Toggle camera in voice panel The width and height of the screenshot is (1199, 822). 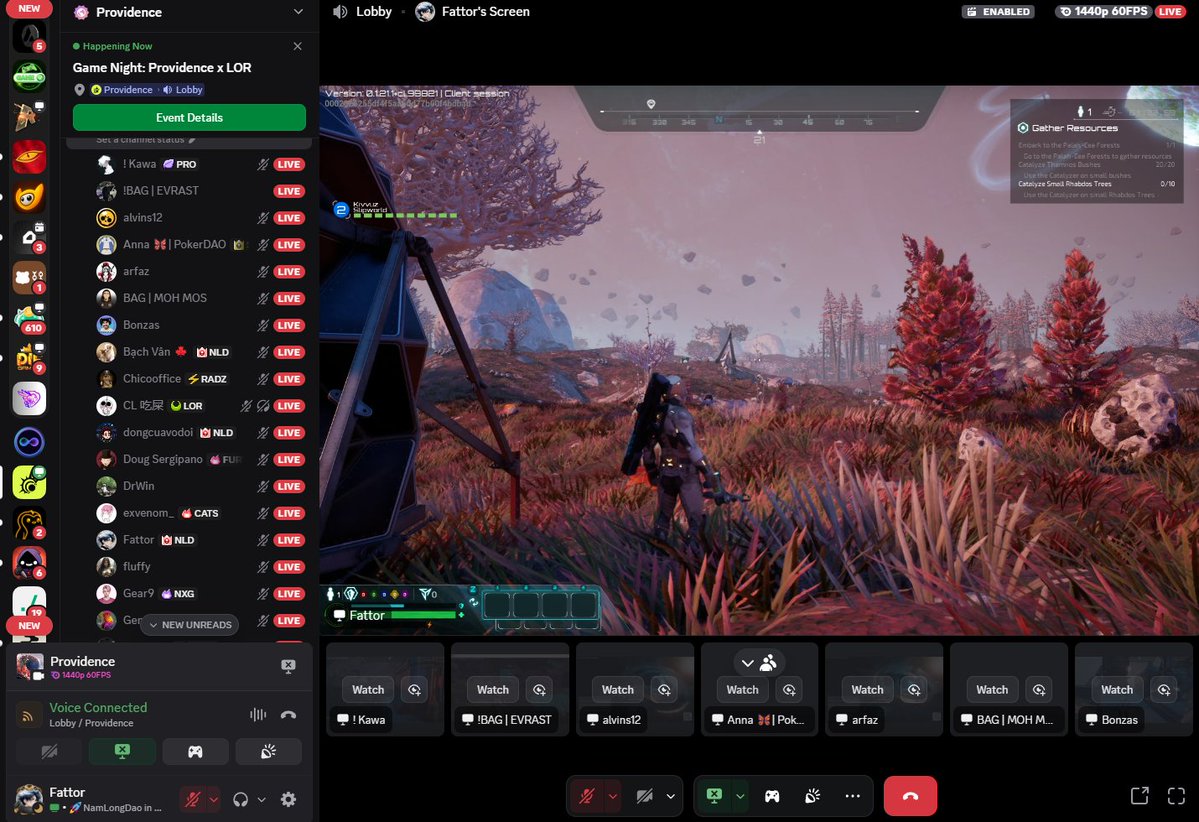tap(49, 752)
